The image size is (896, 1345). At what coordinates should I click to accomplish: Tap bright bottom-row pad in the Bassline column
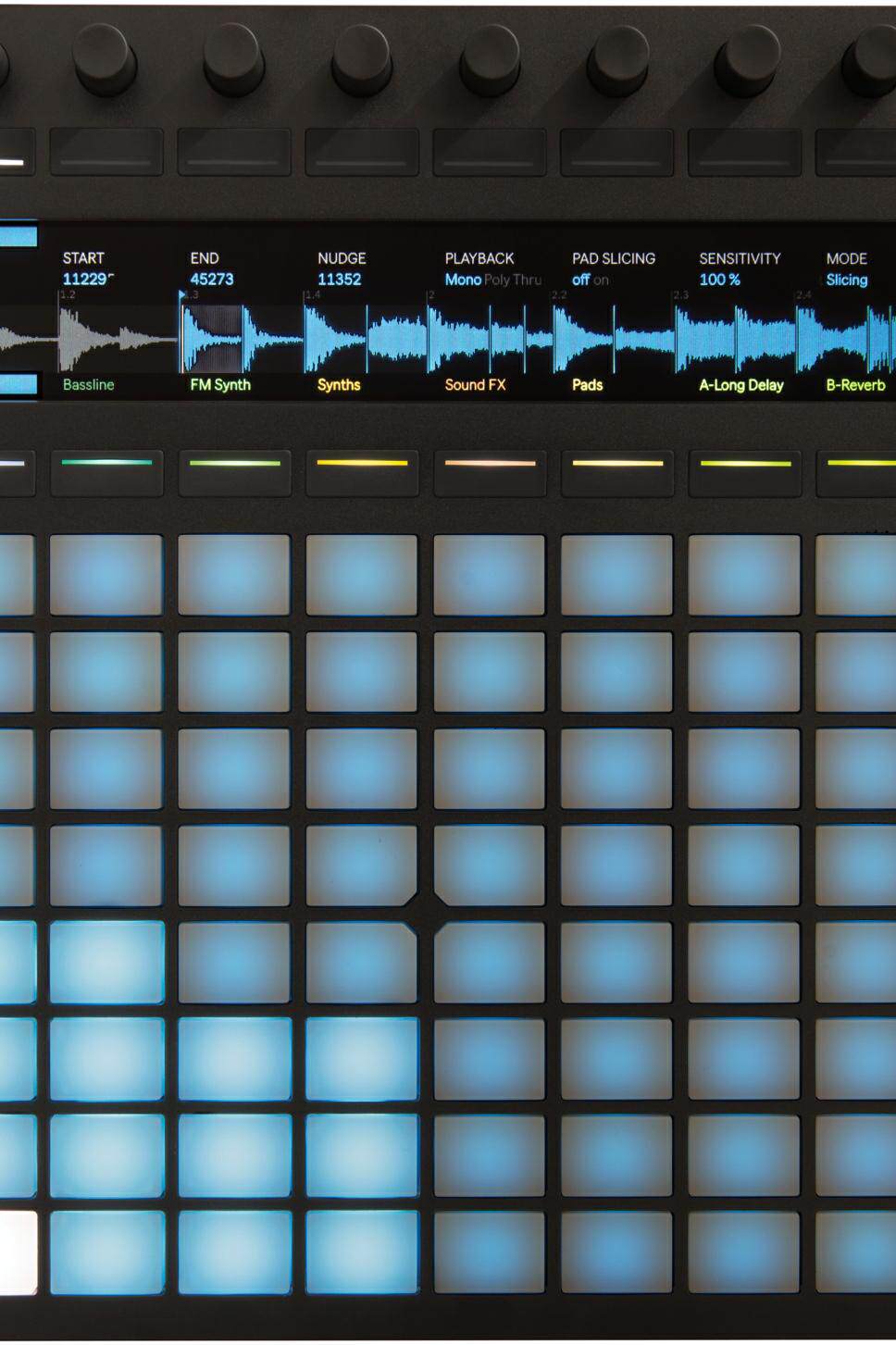click(x=106, y=1252)
